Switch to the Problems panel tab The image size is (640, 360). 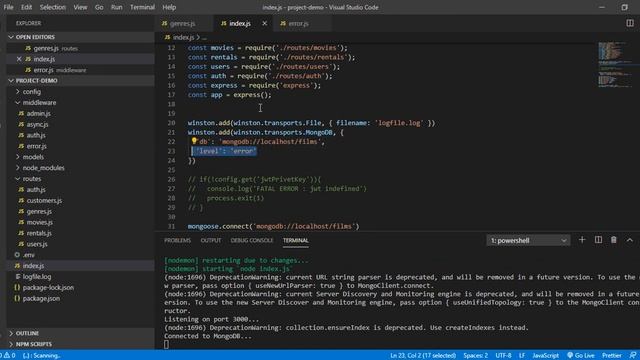click(x=178, y=240)
